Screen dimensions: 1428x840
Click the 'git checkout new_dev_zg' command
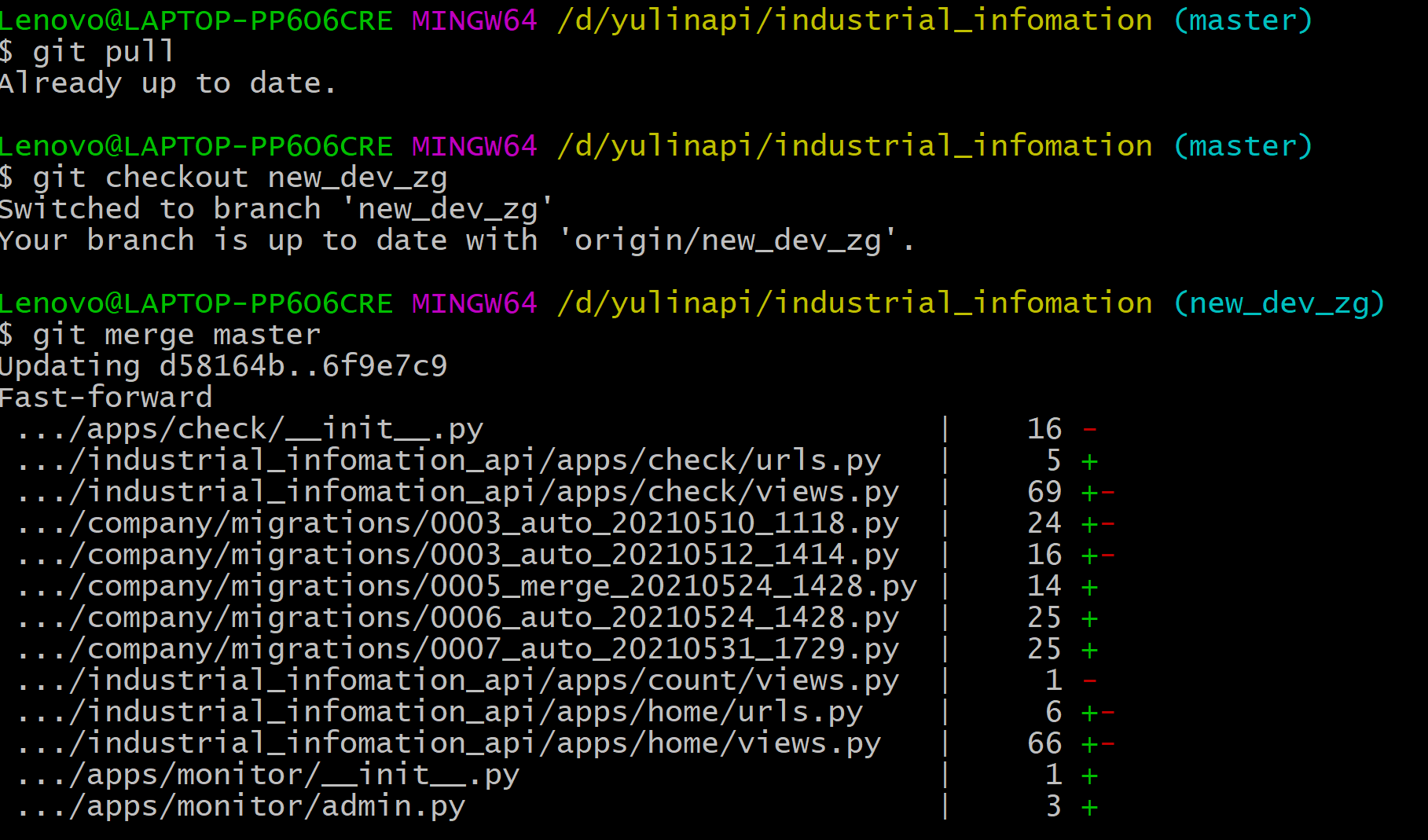240,178
